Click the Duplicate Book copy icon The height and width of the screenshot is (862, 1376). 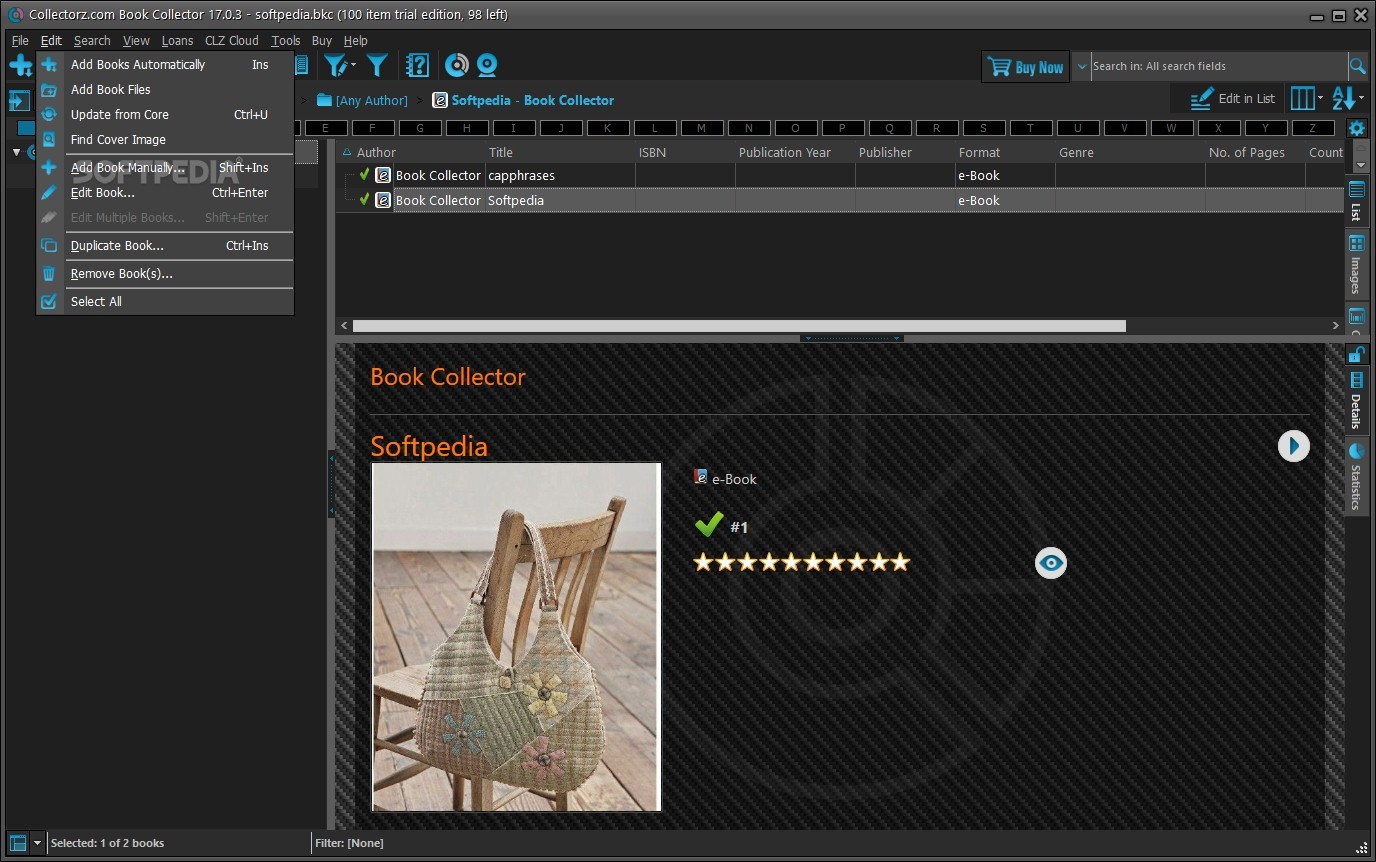click(x=48, y=245)
